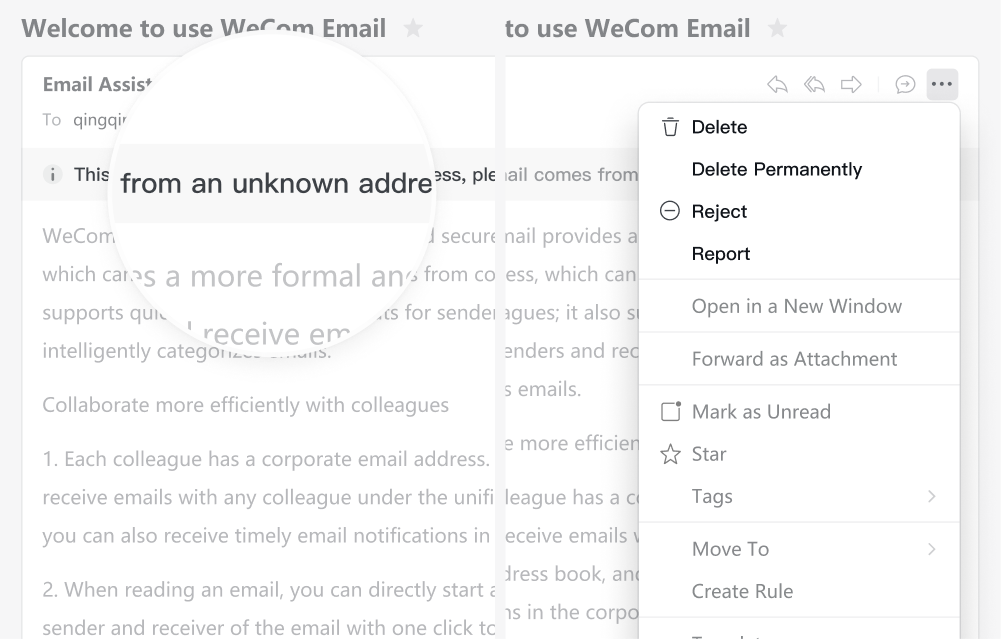Expand the Tags submenu arrow

[x=932, y=496]
